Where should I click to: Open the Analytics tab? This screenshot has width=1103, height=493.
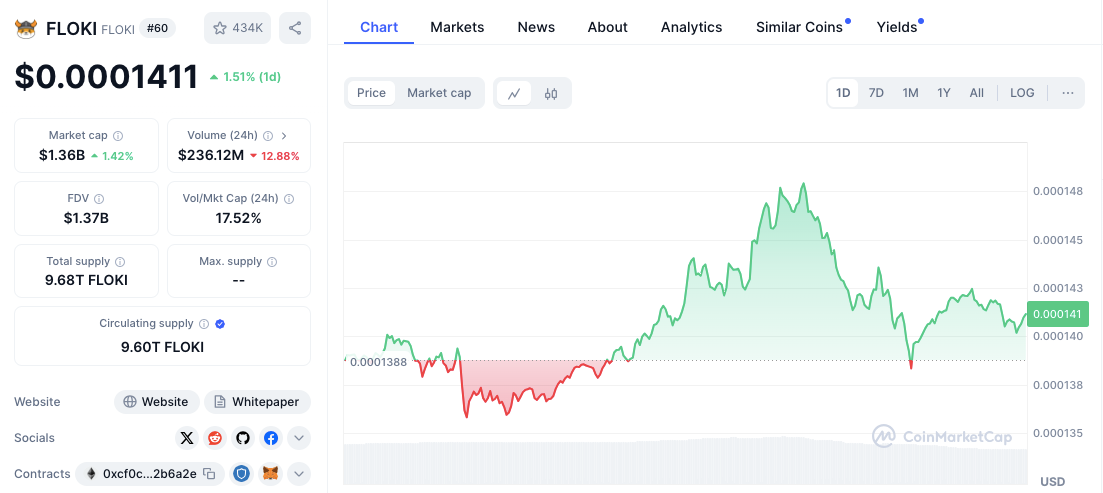coord(691,27)
